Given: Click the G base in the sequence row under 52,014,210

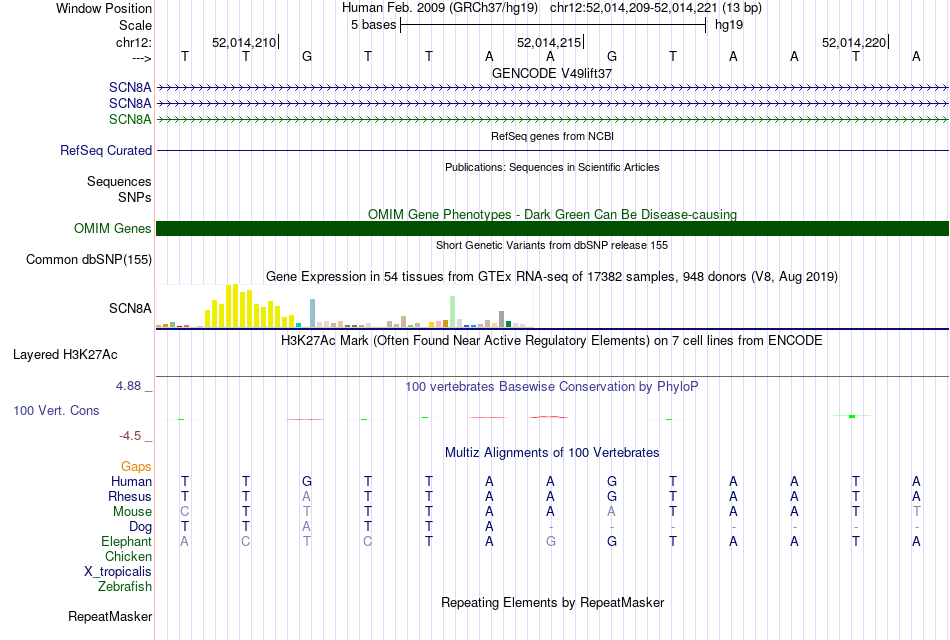Looking at the screenshot, I should pyautogui.click(x=307, y=56).
